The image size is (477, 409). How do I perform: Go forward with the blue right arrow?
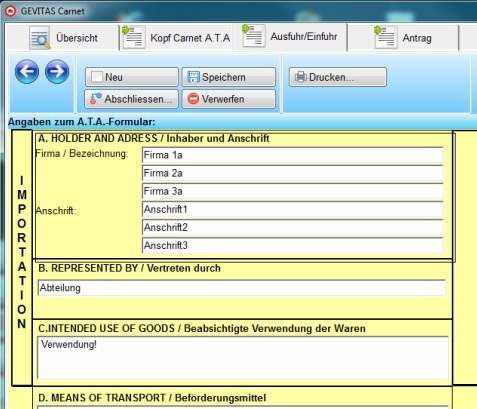coord(57,71)
